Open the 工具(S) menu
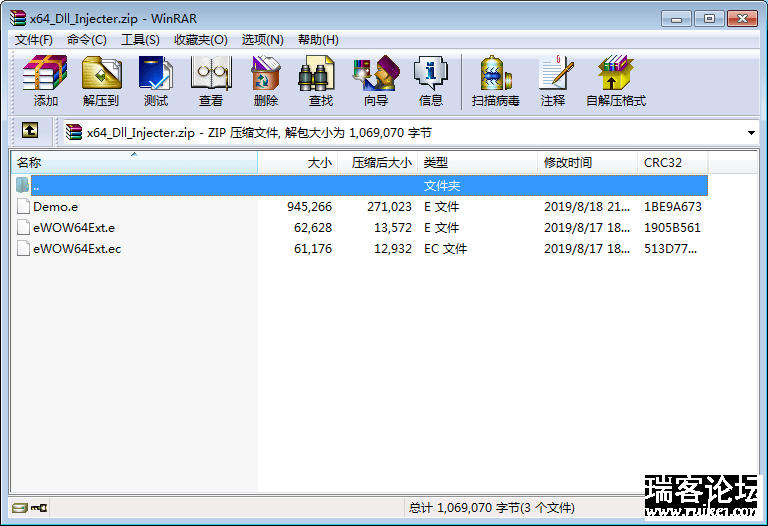 tap(140, 40)
